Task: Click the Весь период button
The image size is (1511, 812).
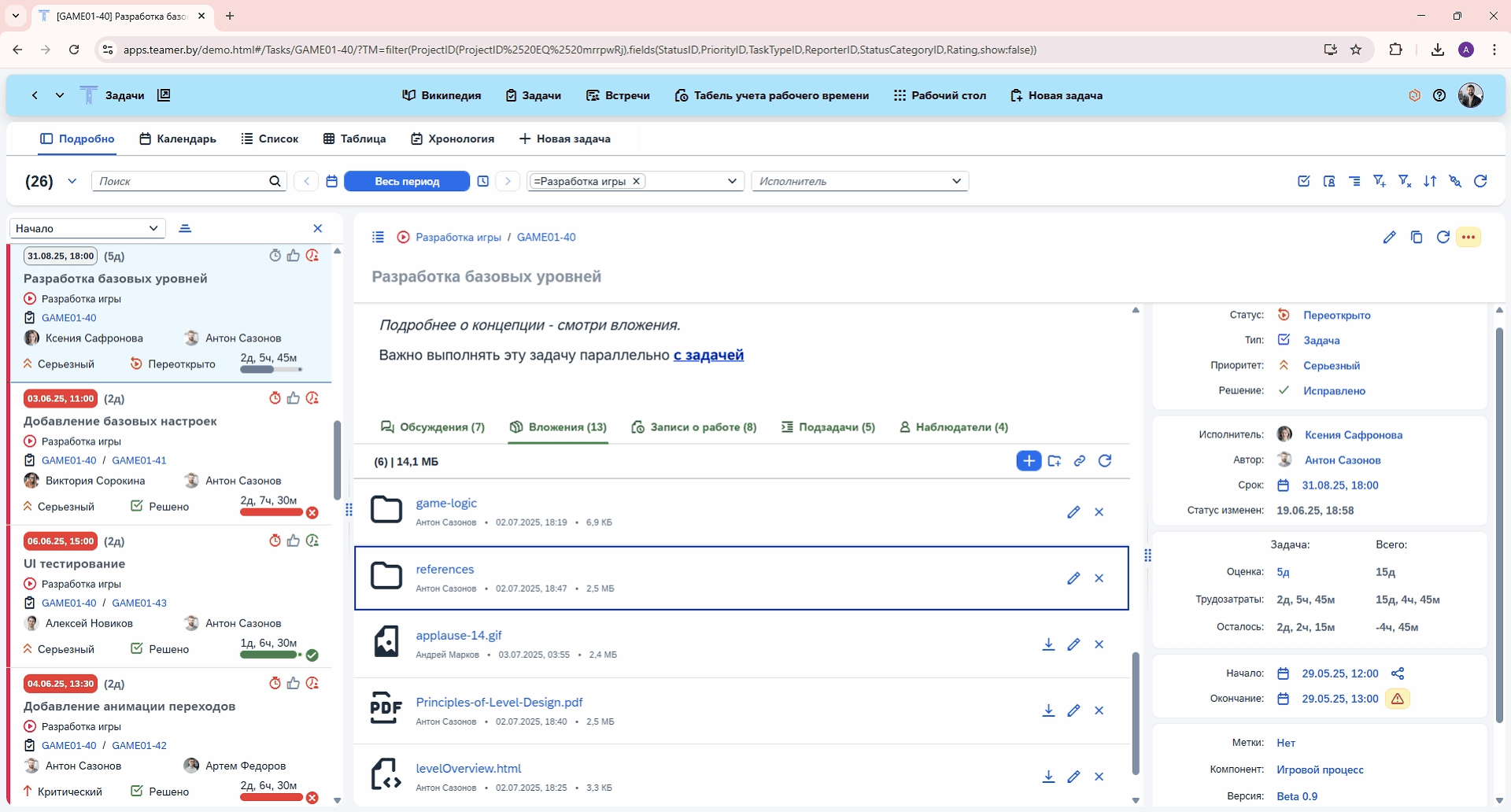Action: tap(407, 182)
